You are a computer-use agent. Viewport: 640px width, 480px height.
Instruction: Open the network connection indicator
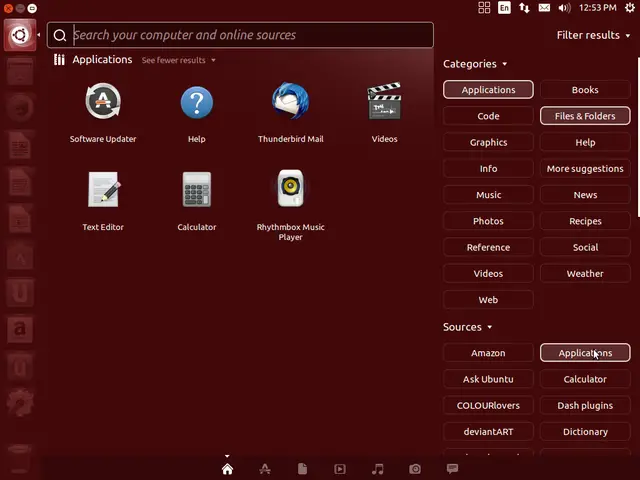[524, 8]
